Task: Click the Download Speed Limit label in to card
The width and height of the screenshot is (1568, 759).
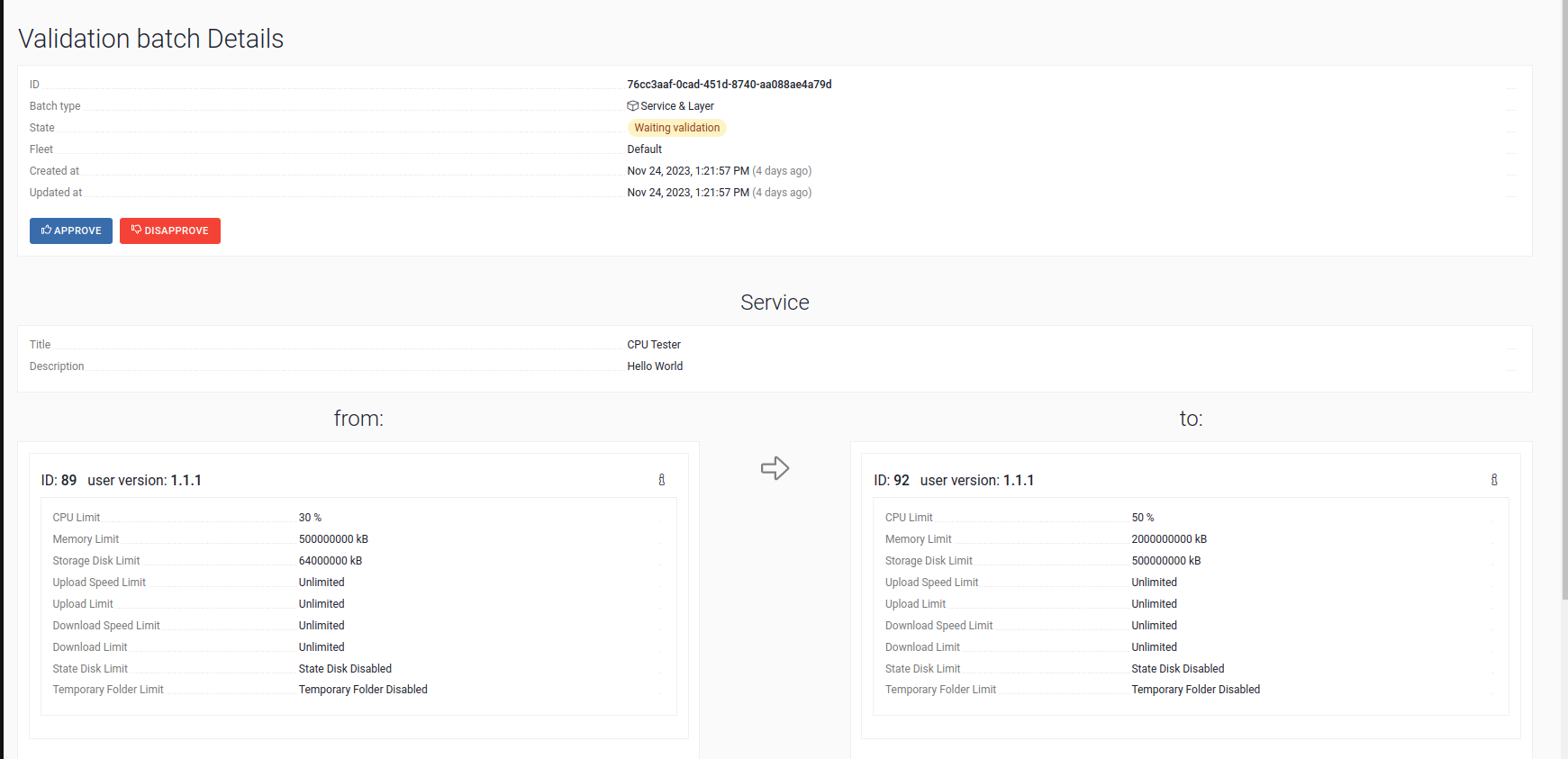Action: (938, 626)
